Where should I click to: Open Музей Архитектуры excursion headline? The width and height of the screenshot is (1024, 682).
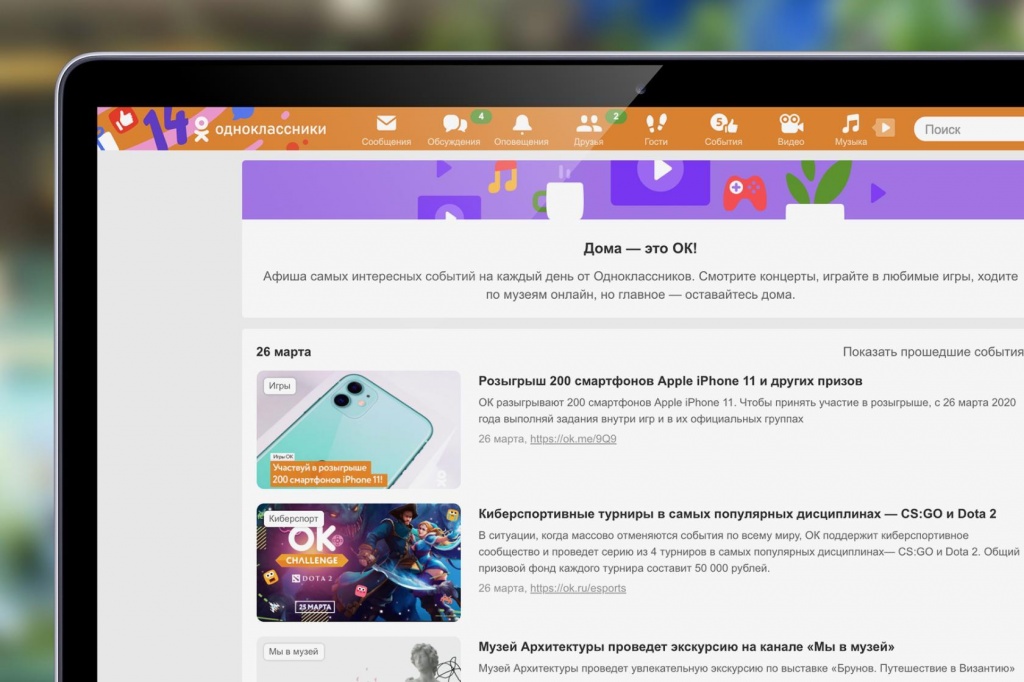(686, 647)
